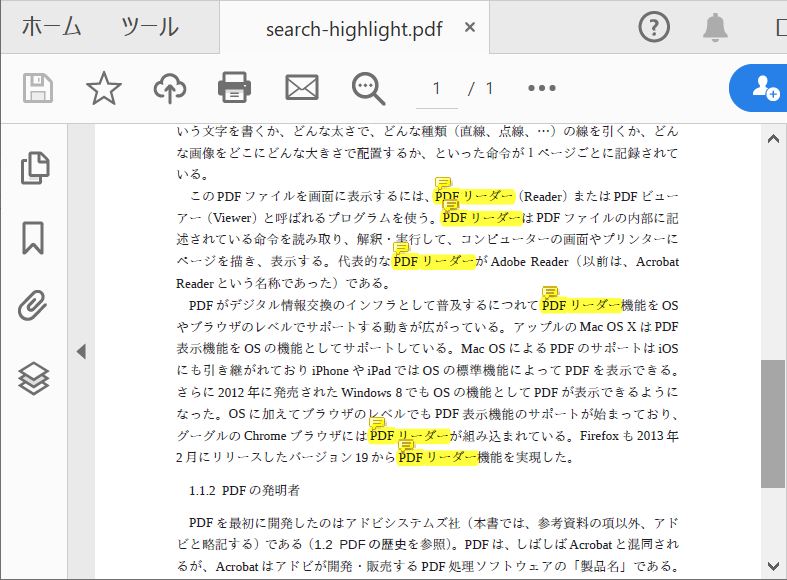The width and height of the screenshot is (787, 580).
Task: Click the word 'Chrome' in the paragraph
Action: tap(265, 436)
